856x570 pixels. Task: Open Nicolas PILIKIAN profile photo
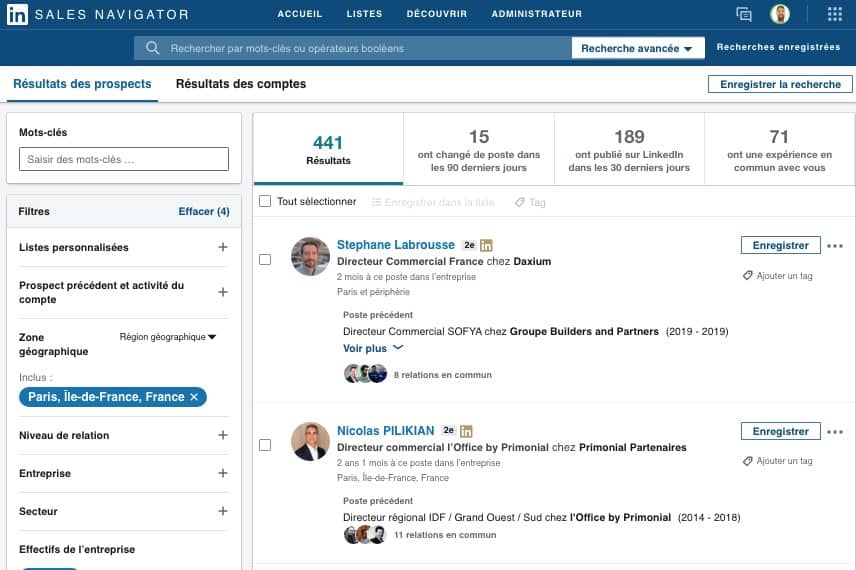[x=310, y=441]
